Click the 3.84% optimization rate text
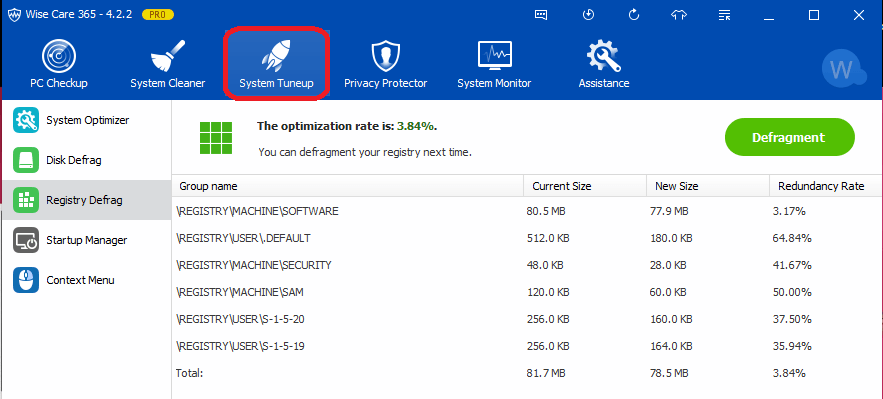The height and width of the screenshot is (399, 883). (x=416, y=126)
